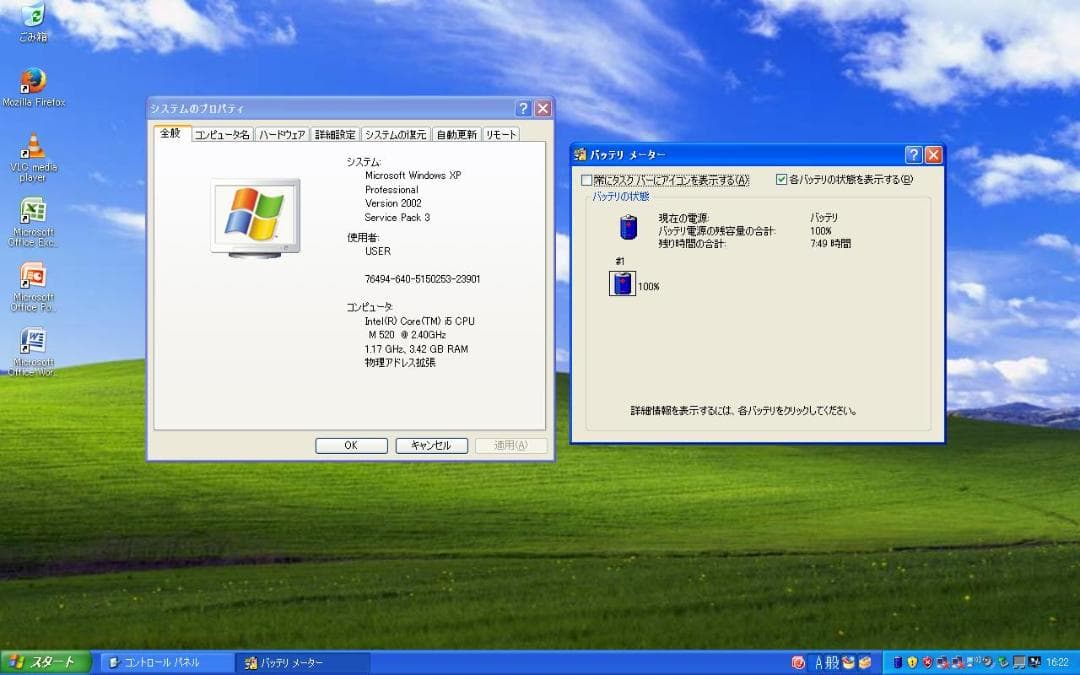Click the network connection icon in the tray

941,661
